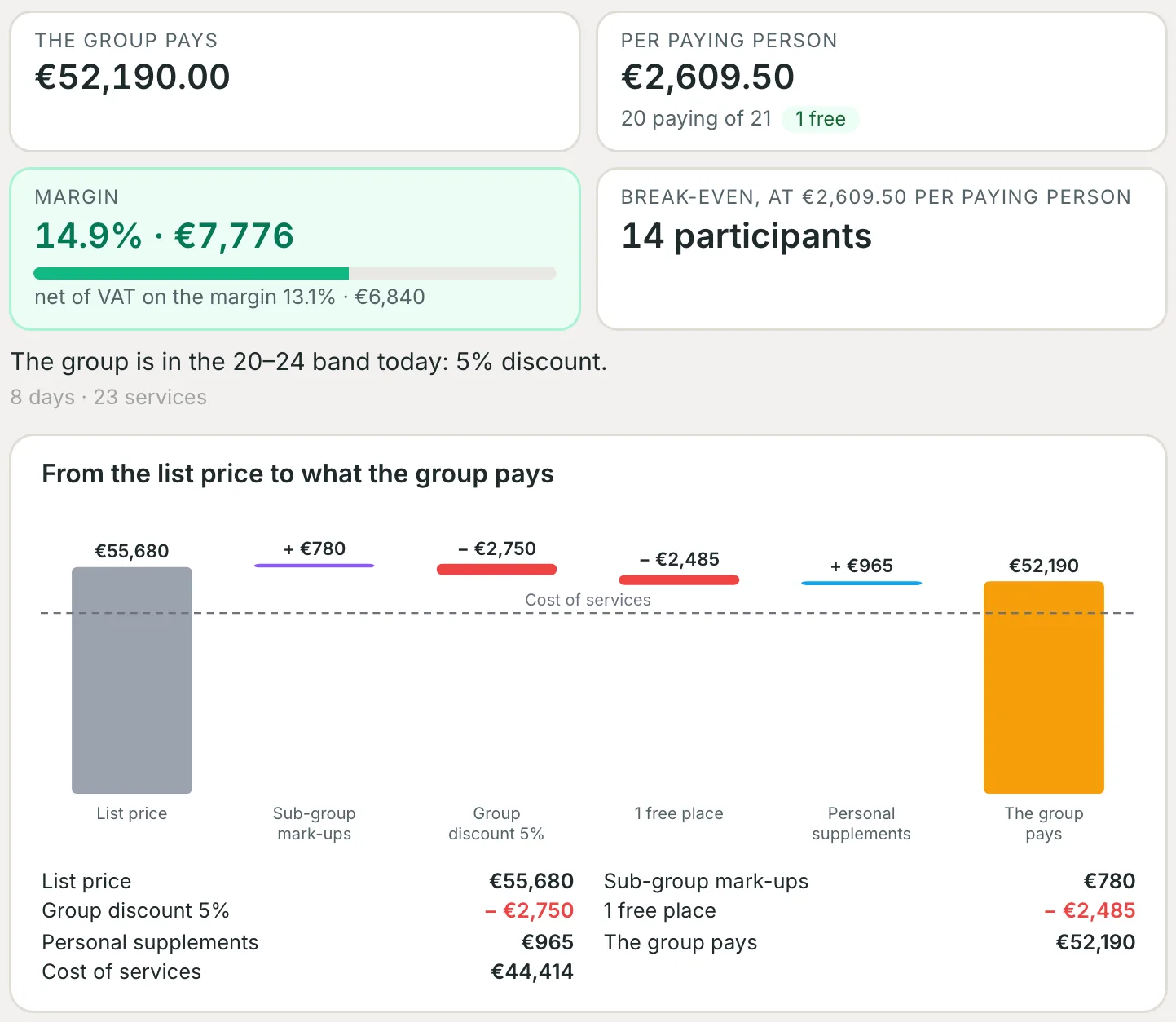Click the purple Sub-group mark-ups bar

[x=315, y=565]
